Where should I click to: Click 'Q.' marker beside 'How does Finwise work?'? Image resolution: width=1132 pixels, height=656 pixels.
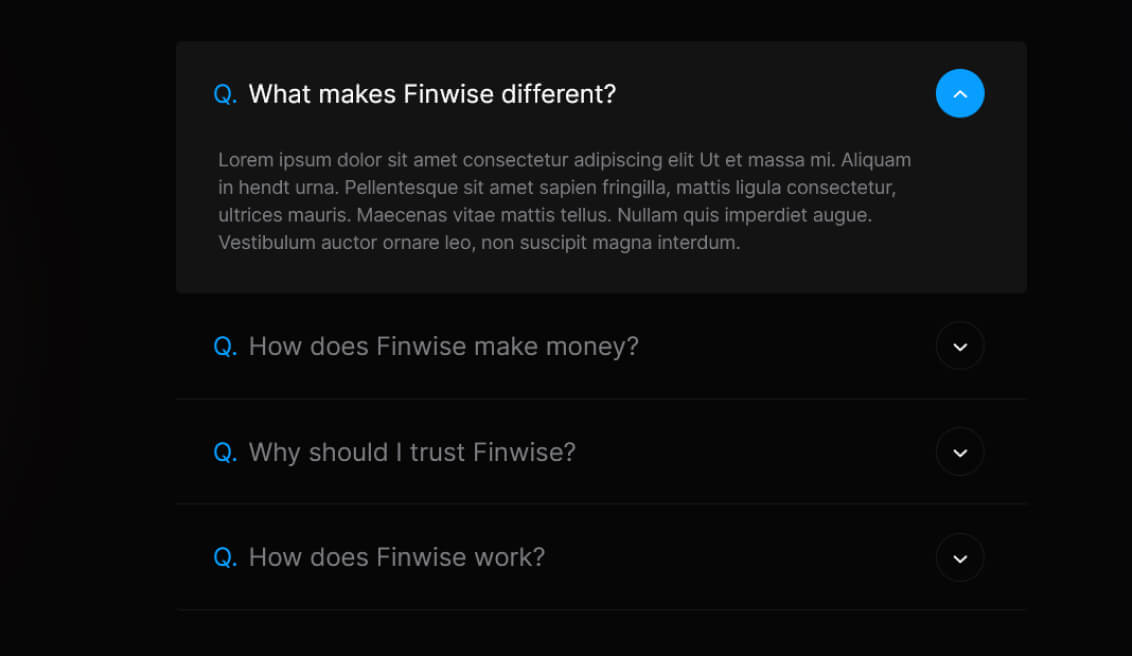tap(225, 557)
